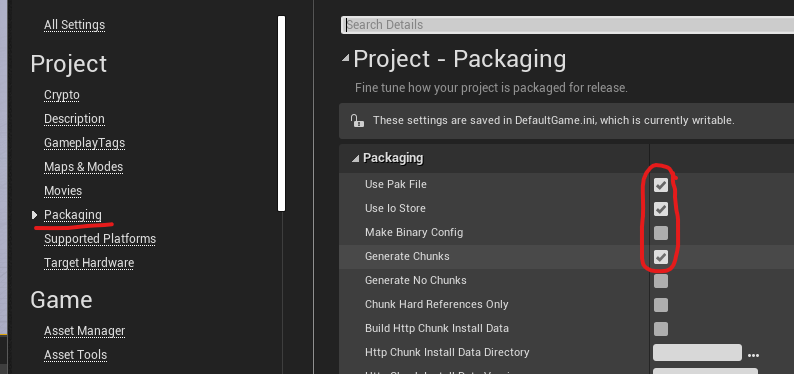This screenshot has width=794, height=374.
Task: Collapse the Project - Packaging header triangle
Action: [345, 59]
